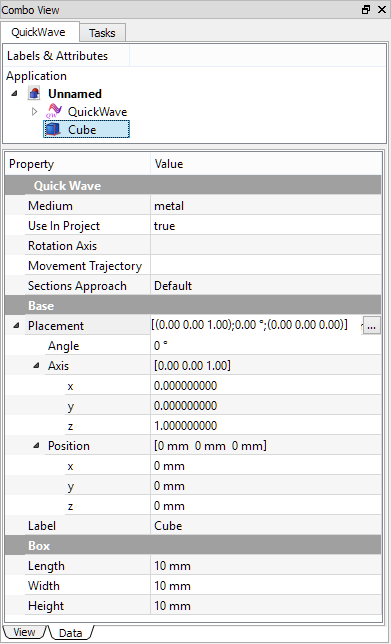Switch to the Tasks tab
The height and width of the screenshot is (644, 391).
click(x=102, y=33)
